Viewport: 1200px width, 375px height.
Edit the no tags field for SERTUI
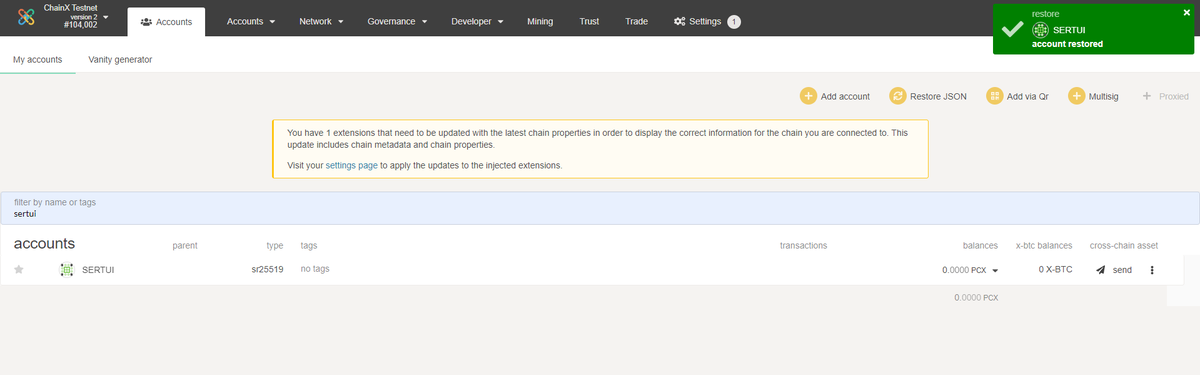tap(315, 269)
